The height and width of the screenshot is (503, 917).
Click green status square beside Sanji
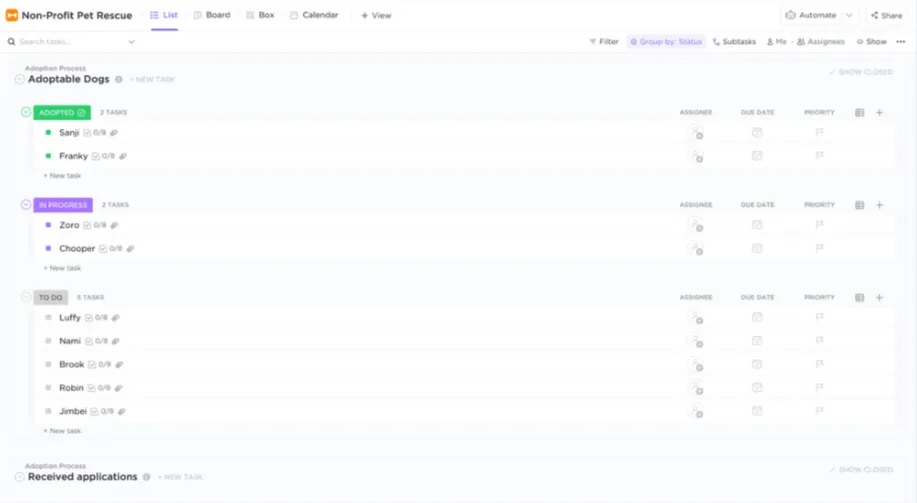click(48, 132)
